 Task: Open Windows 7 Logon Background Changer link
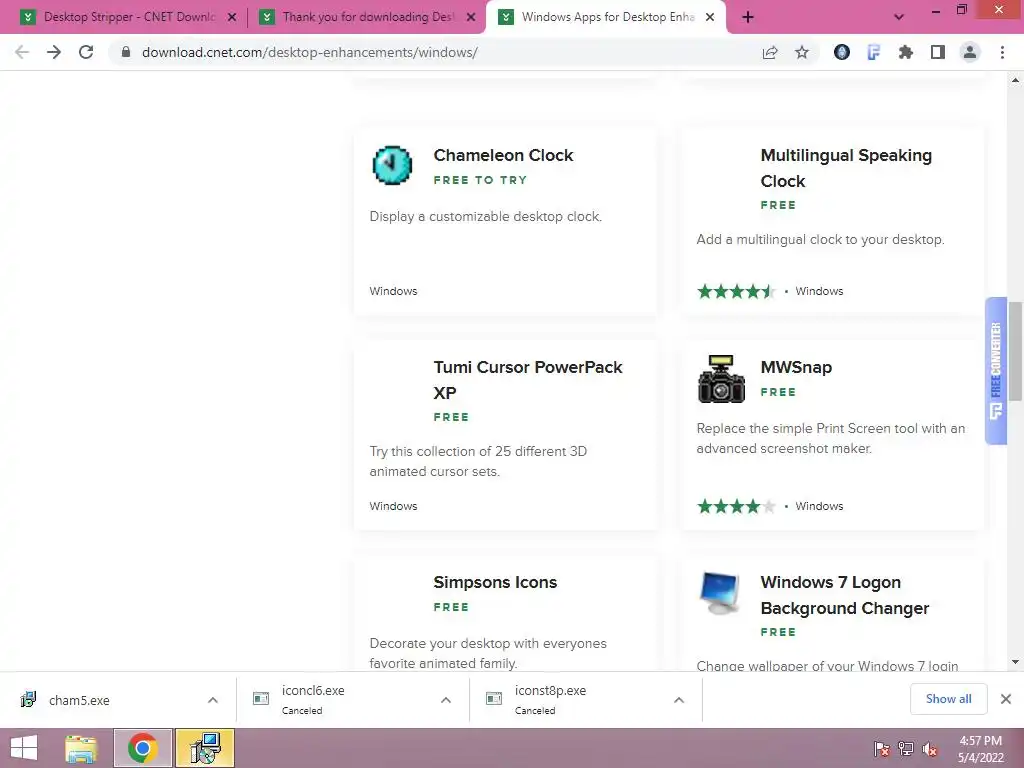pos(844,595)
